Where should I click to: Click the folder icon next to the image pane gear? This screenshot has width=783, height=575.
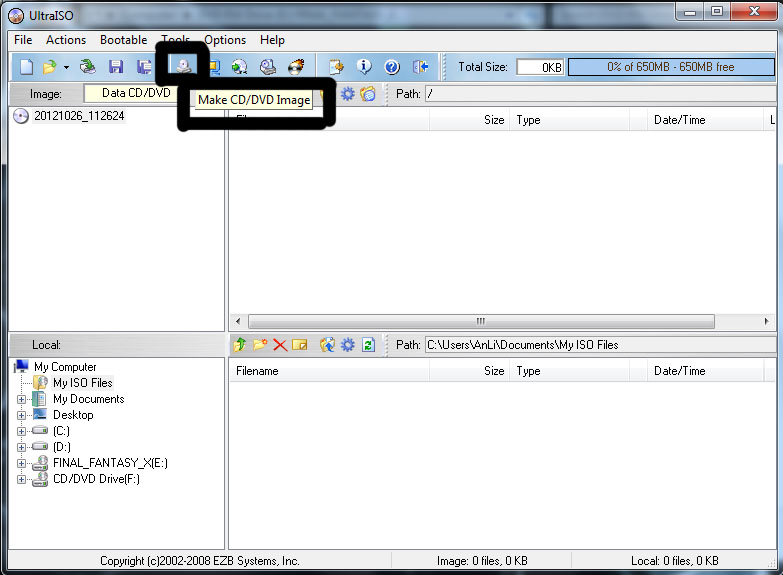coord(368,93)
